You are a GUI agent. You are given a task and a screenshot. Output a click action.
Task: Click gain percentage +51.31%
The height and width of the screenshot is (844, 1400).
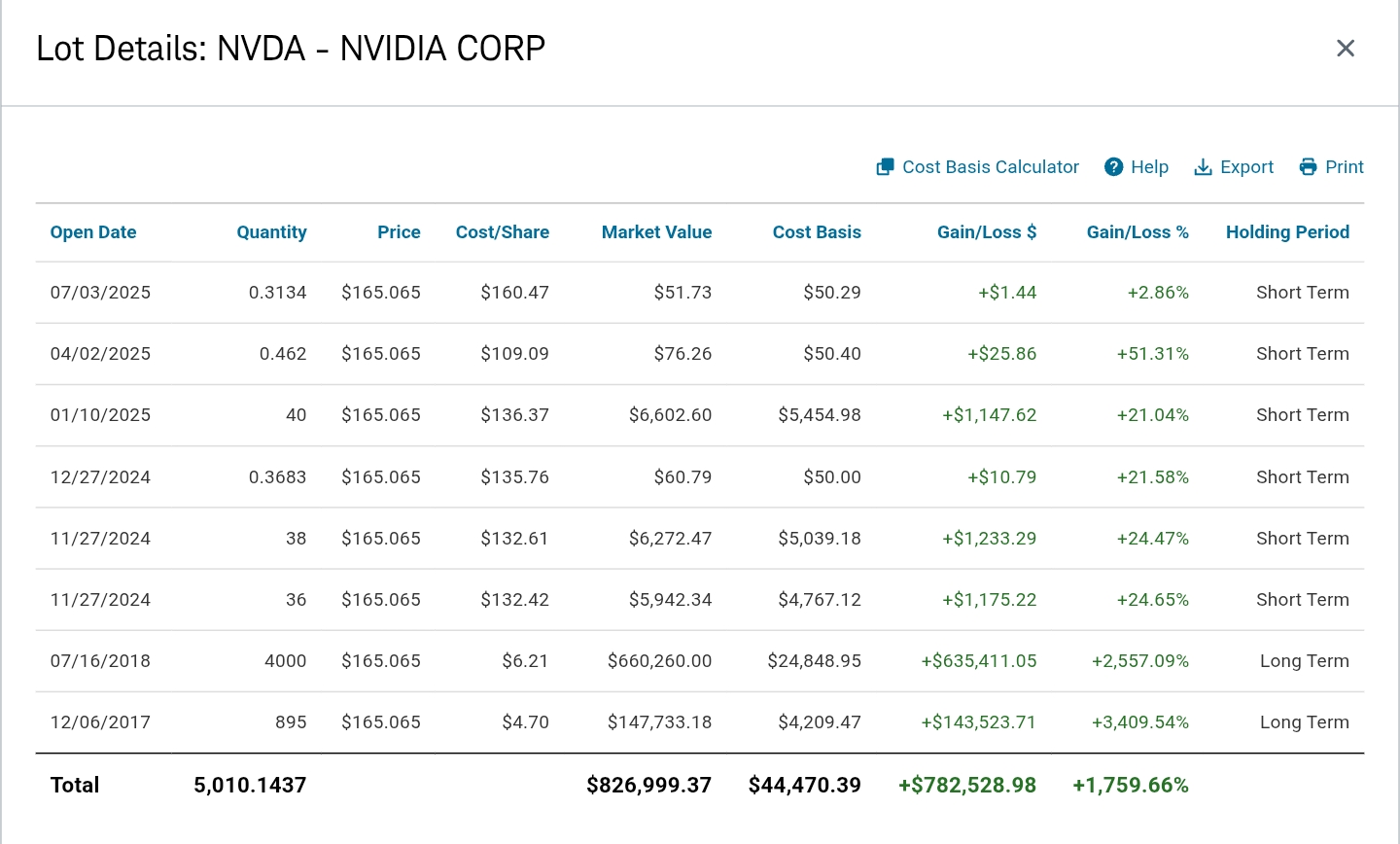tap(1153, 354)
